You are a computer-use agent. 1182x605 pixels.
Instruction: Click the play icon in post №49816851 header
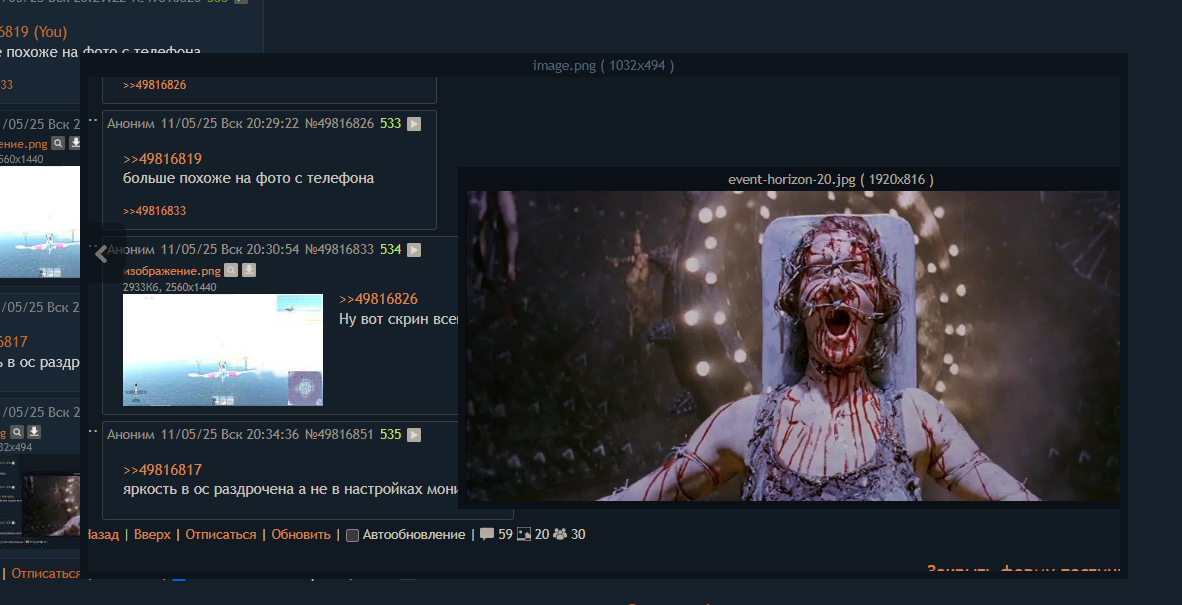coord(414,435)
